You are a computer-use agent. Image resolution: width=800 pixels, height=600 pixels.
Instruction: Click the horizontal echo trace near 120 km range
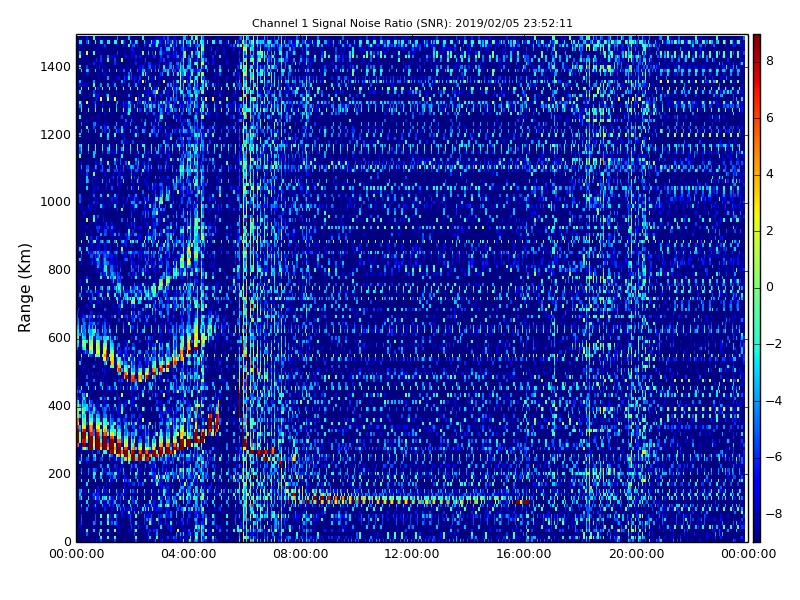point(408,499)
